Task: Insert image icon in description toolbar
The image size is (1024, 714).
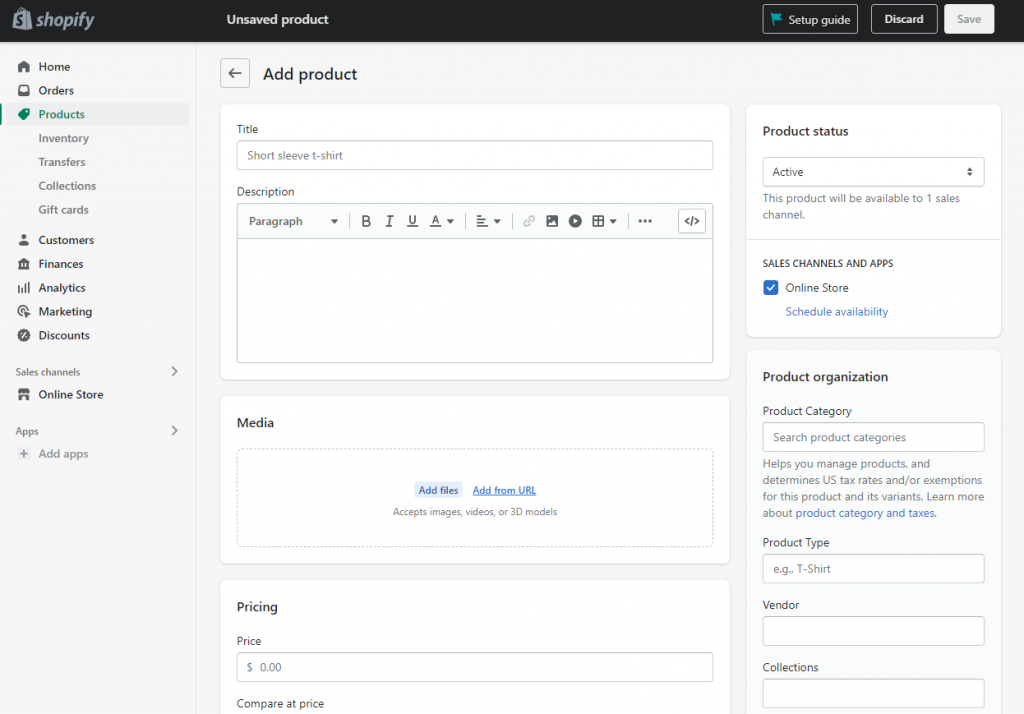Action: coord(552,221)
